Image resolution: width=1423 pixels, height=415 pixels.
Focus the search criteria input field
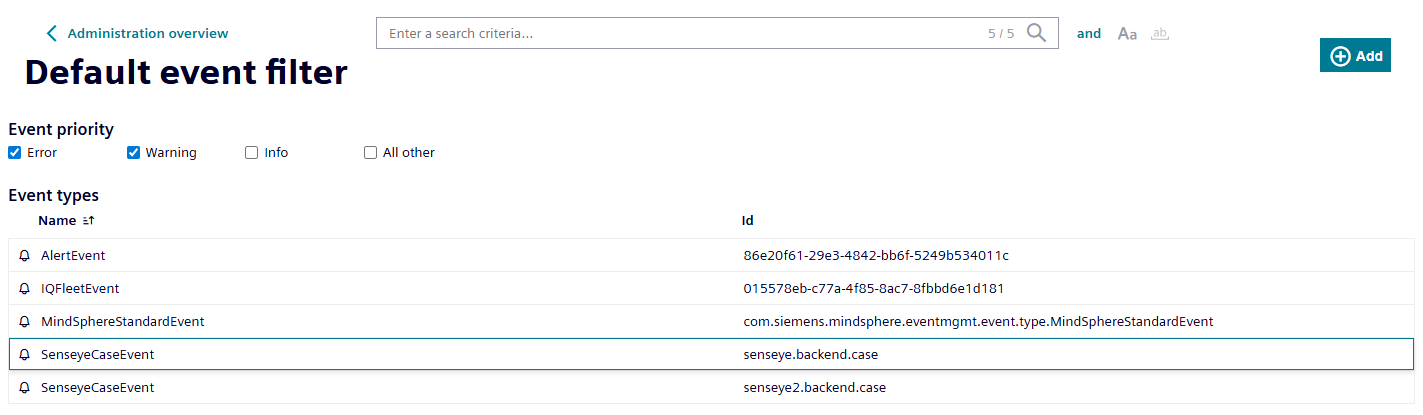(680, 34)
